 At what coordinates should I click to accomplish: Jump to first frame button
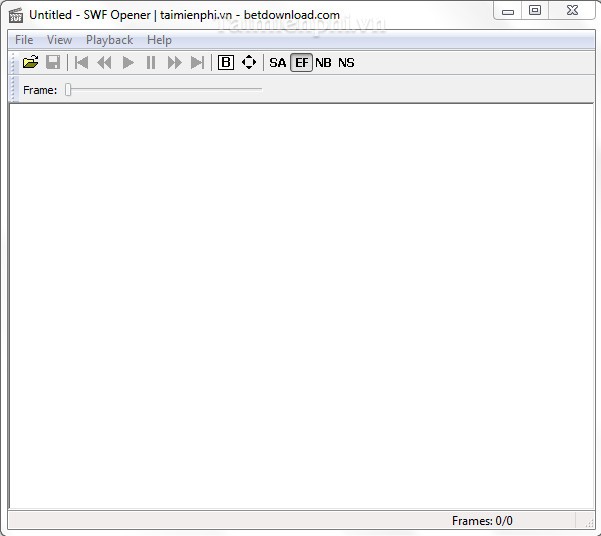tap(82, 62)
